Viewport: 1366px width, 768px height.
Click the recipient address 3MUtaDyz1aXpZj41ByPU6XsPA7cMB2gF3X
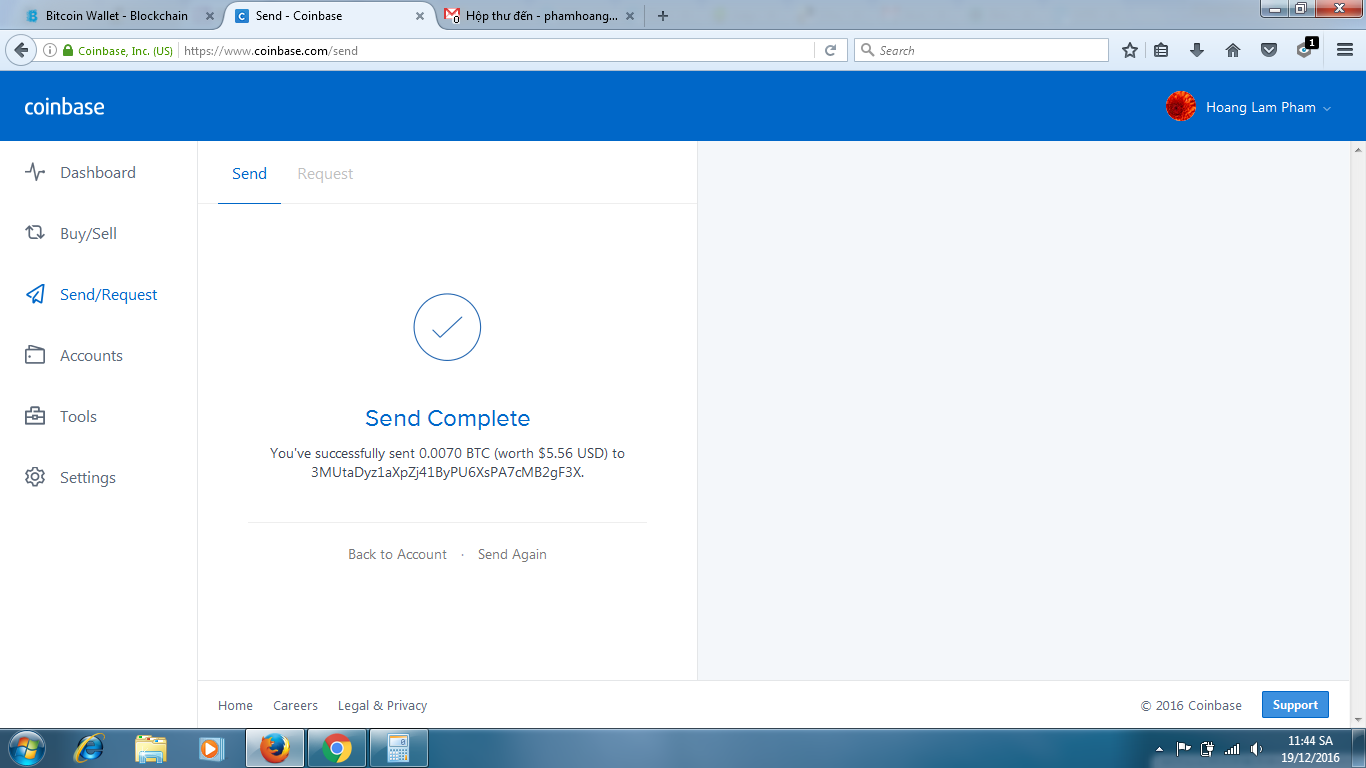[x=447, y=472]
